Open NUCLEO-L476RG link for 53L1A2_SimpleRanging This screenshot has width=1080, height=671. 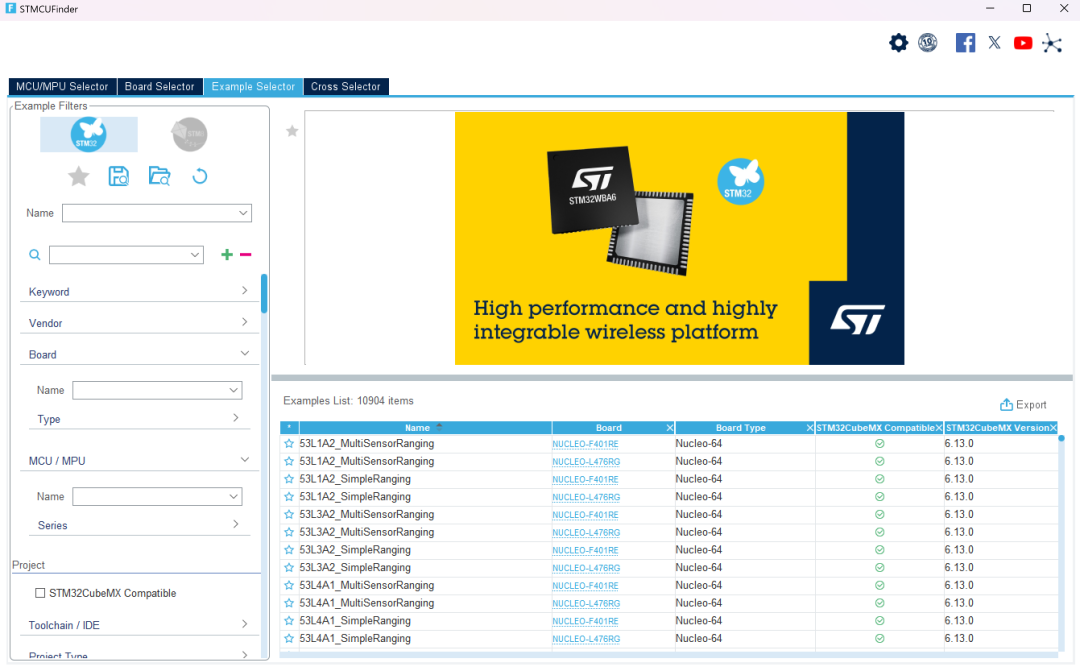pyautogui.click(x=586, y=497)
